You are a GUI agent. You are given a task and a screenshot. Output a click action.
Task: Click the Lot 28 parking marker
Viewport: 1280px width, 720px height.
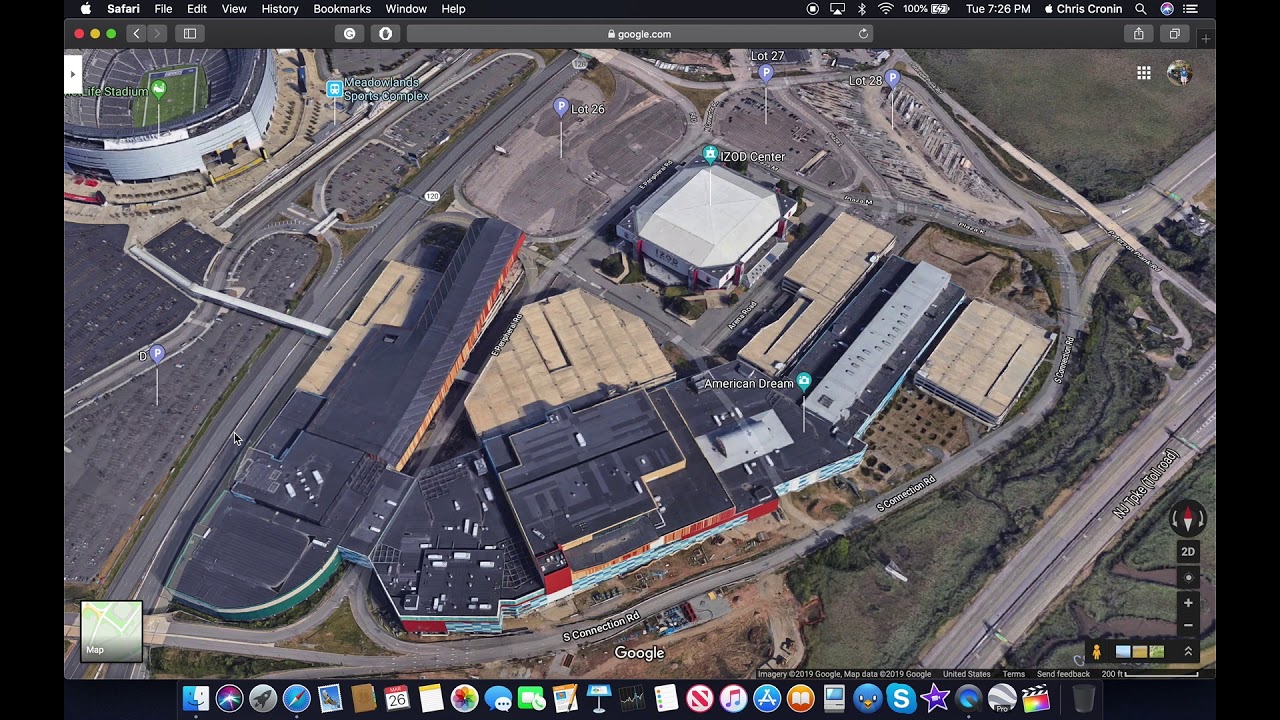(x=892, y=77)
